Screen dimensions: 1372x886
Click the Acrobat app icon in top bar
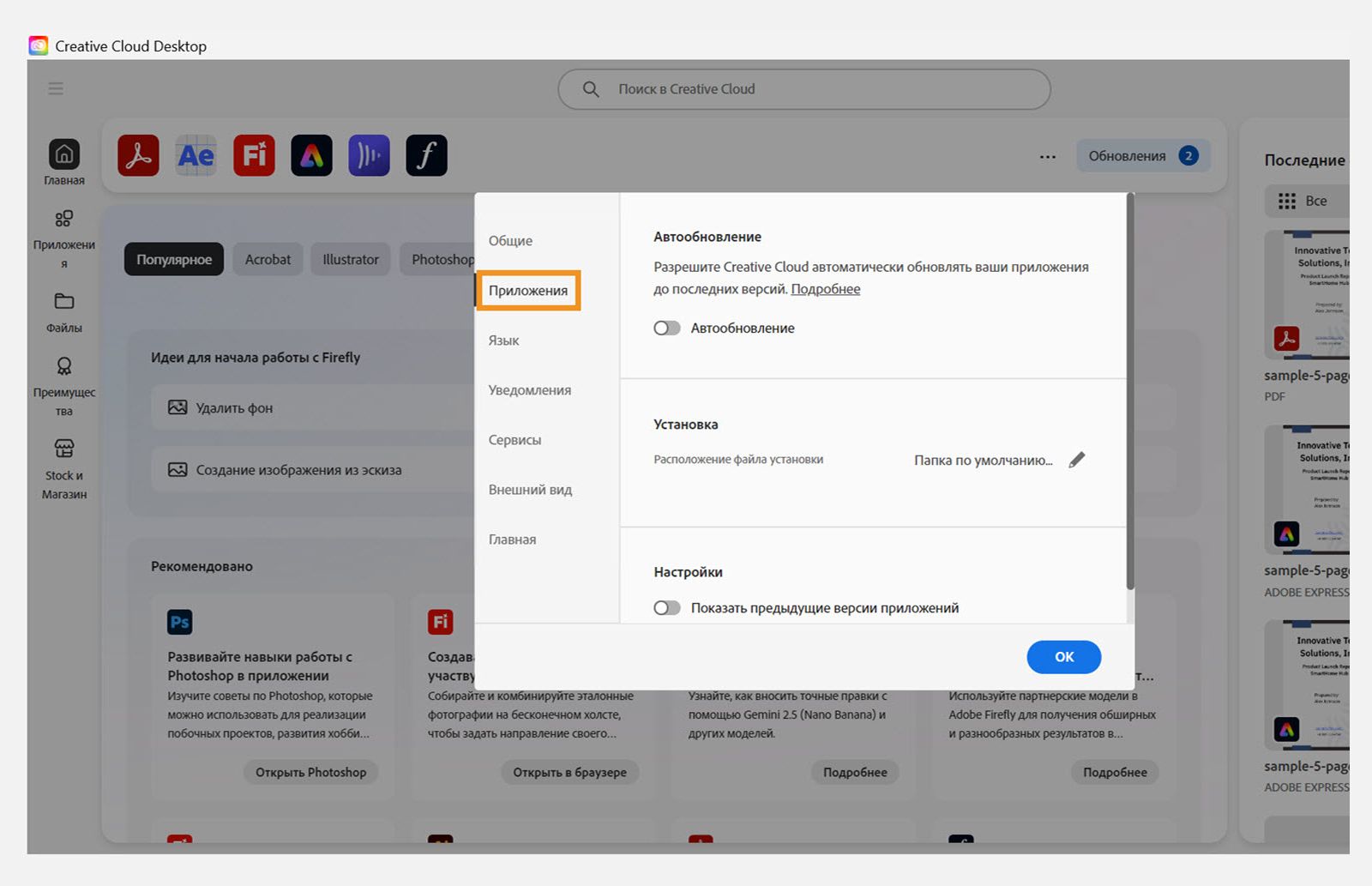point(138,155)
